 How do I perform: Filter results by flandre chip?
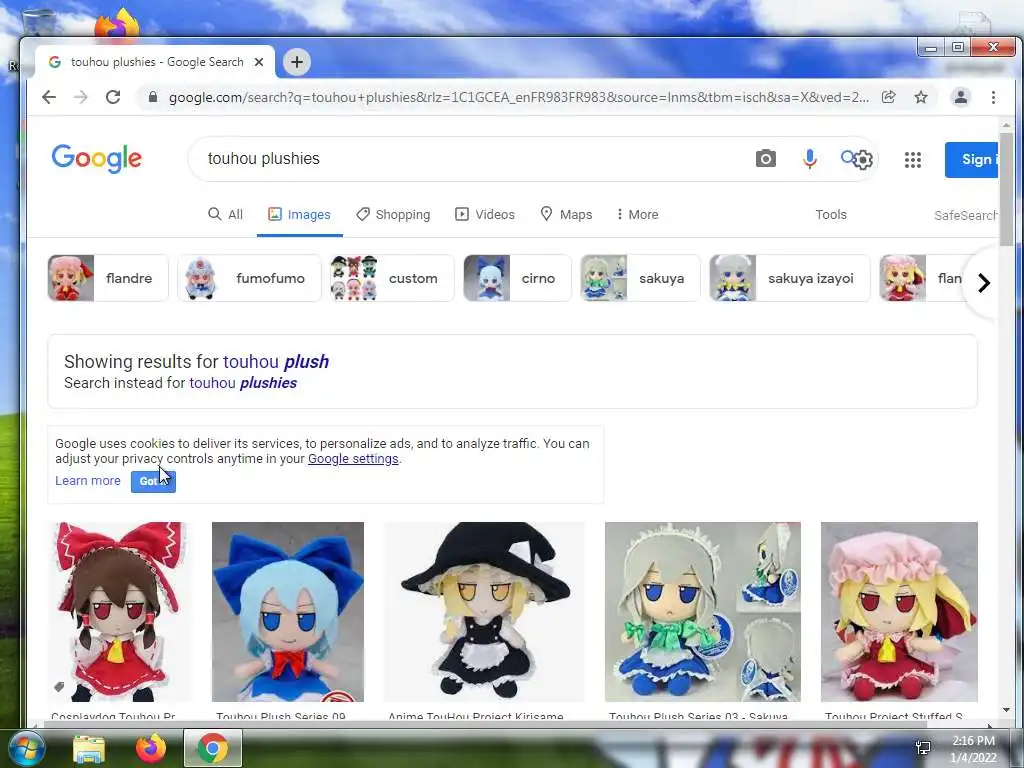(x=108, y=278)
